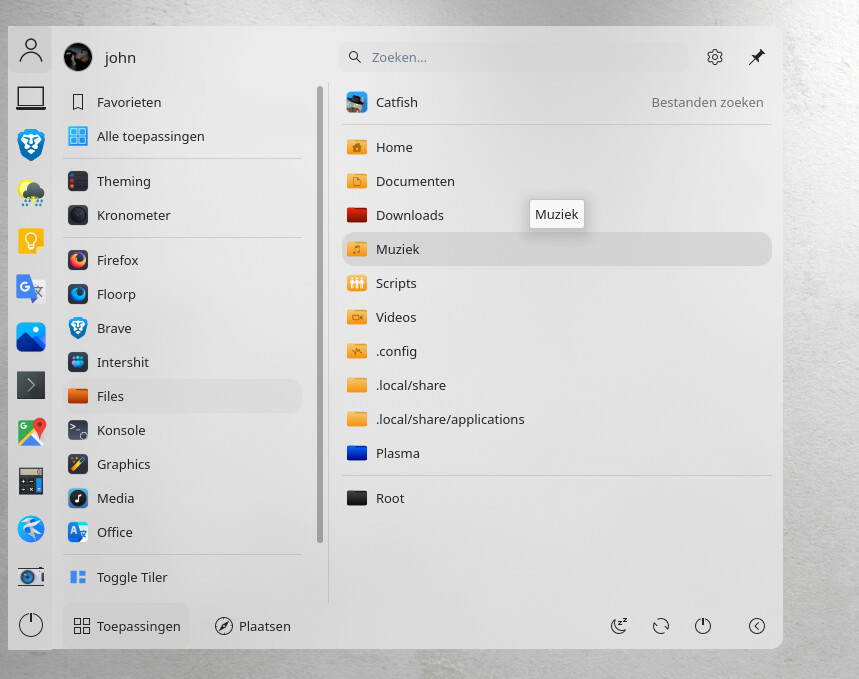Screen dimensions: 859x679
Task: Click the restart circular arrows icon
Action: (x=661, y=626)
